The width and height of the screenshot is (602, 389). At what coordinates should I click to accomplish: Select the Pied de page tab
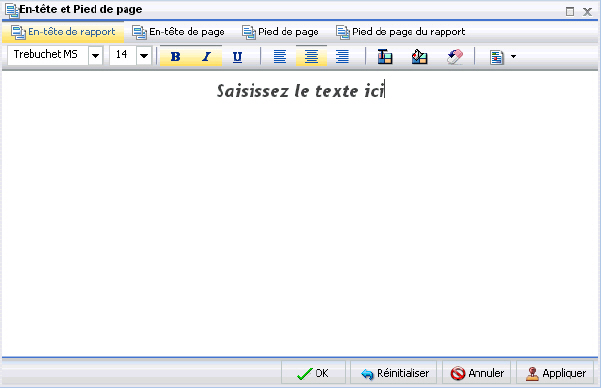click(x=280, y=32)
